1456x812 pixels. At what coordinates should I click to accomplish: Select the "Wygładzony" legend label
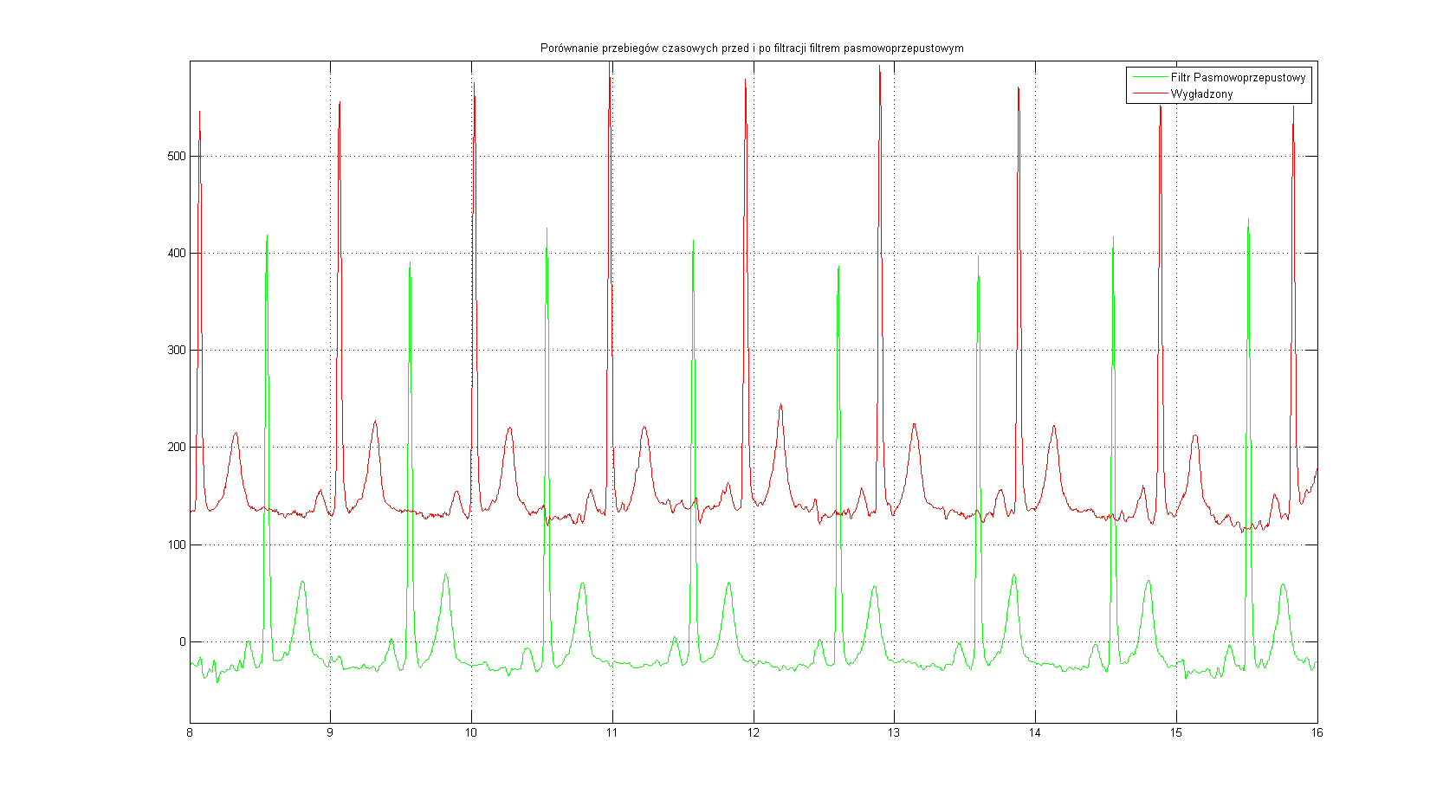coord(1201,94)
